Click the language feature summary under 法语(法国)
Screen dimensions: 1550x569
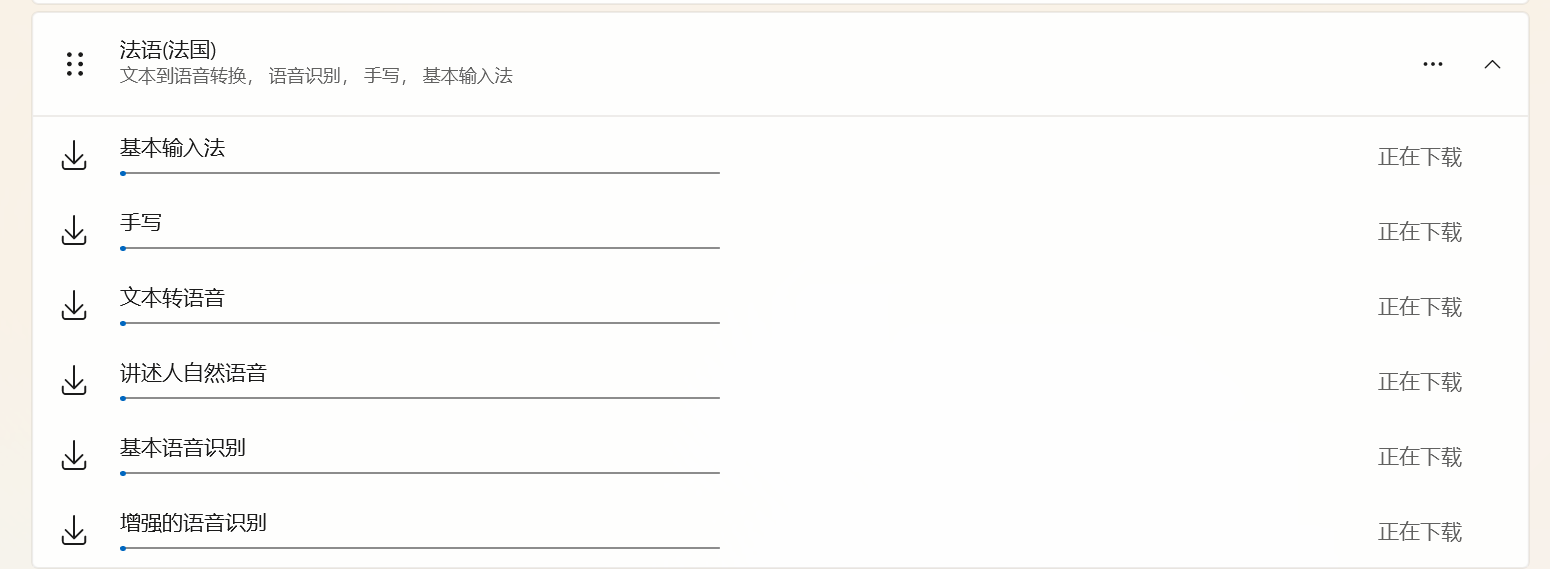tap(316, 76)
